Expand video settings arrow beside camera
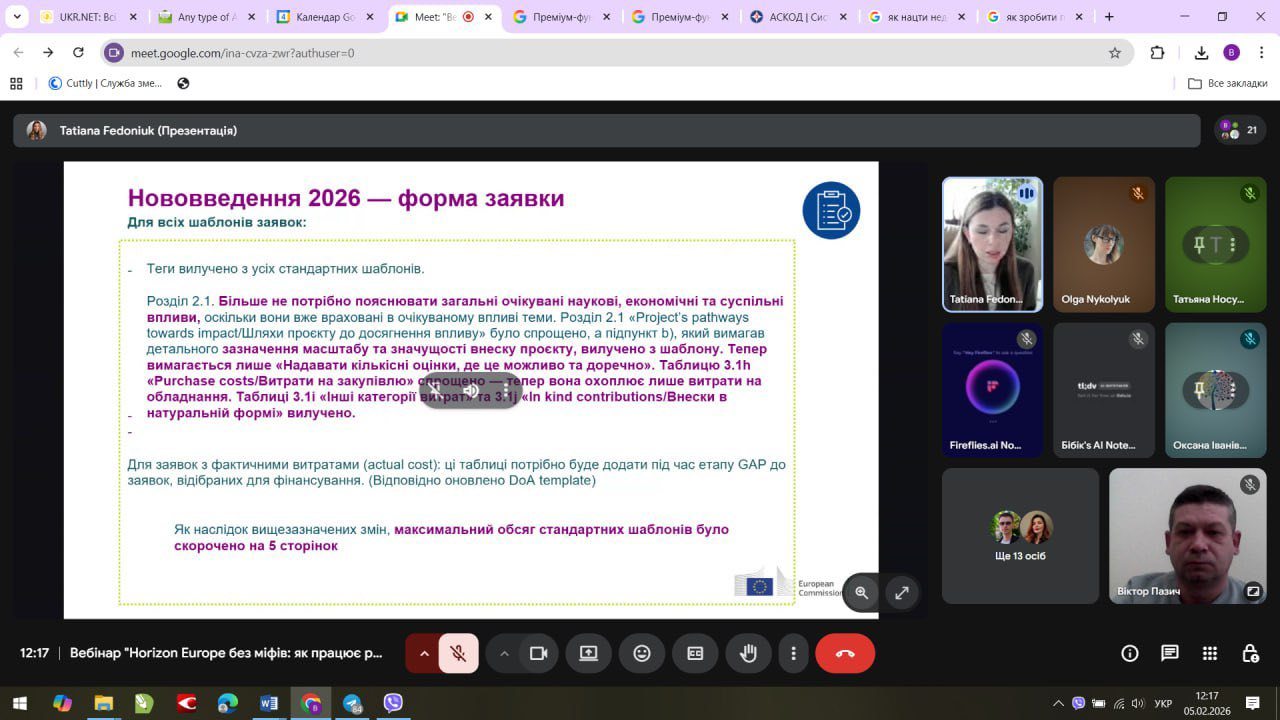 (x=504, y=653)
